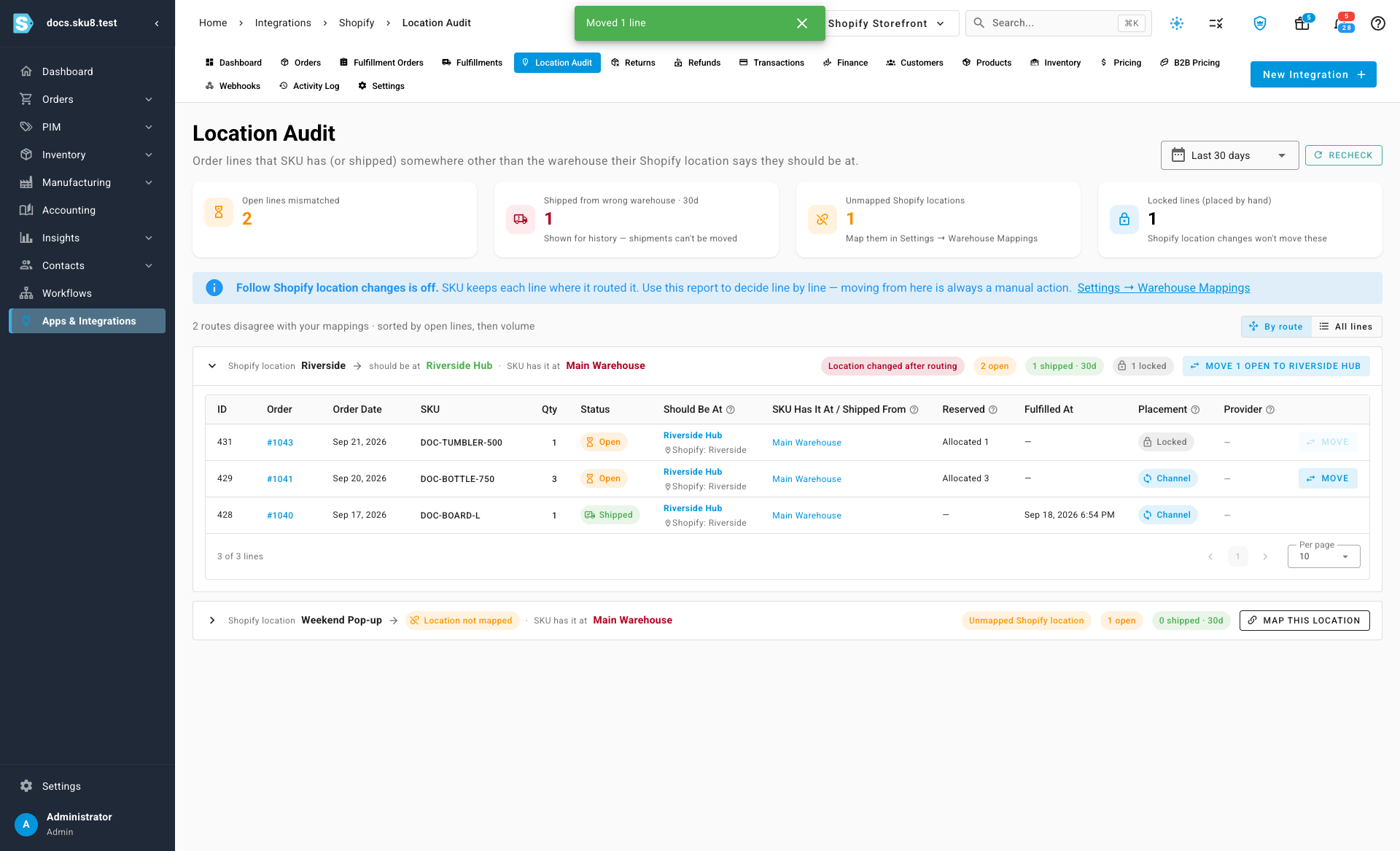Switch to All lines view
This screenshot has height=851, width=1400.
coord(1346,327)
